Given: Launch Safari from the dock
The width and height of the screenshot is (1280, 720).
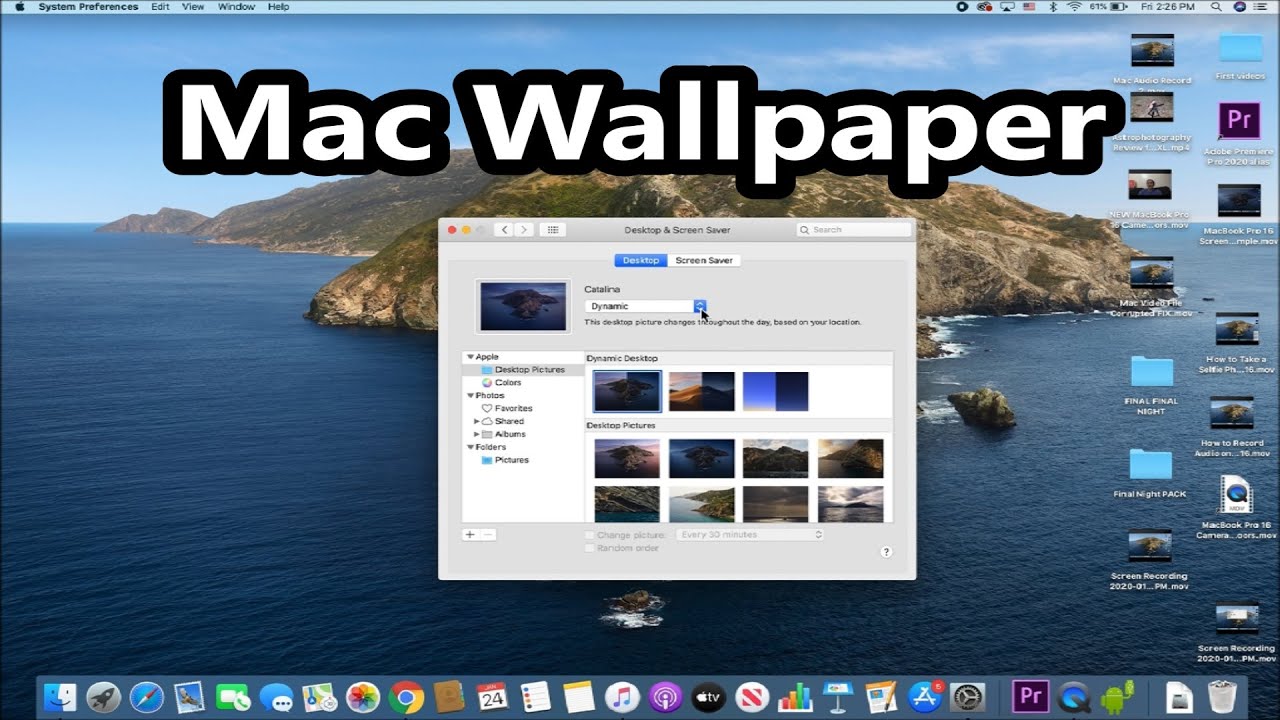Looking at the screenshot, I should pos(147,697).
